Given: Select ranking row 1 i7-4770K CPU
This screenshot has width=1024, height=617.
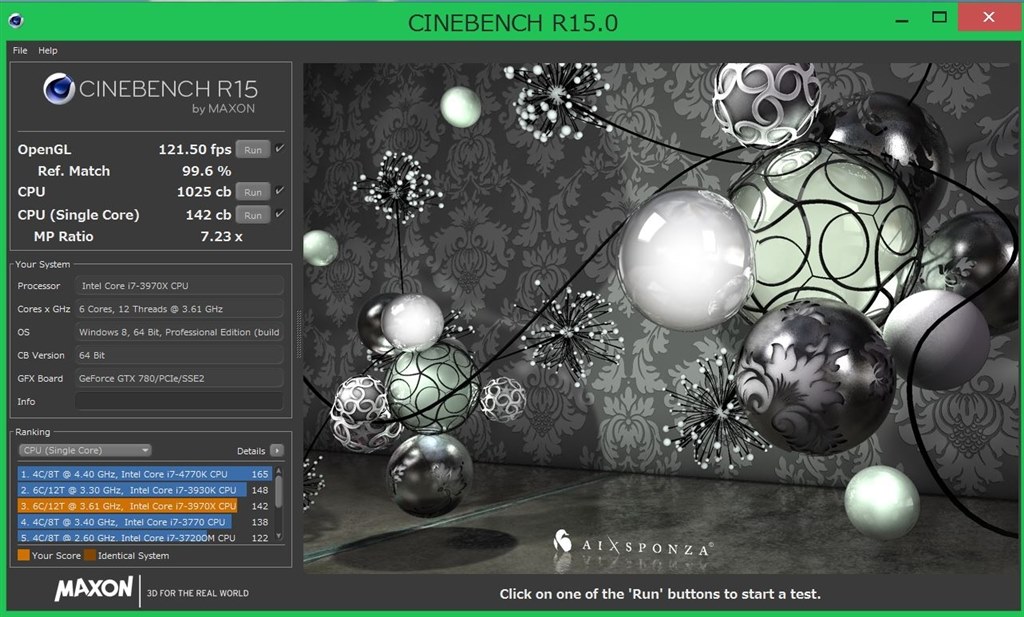Looking at the screenshot, I should (x=144, y=474).
